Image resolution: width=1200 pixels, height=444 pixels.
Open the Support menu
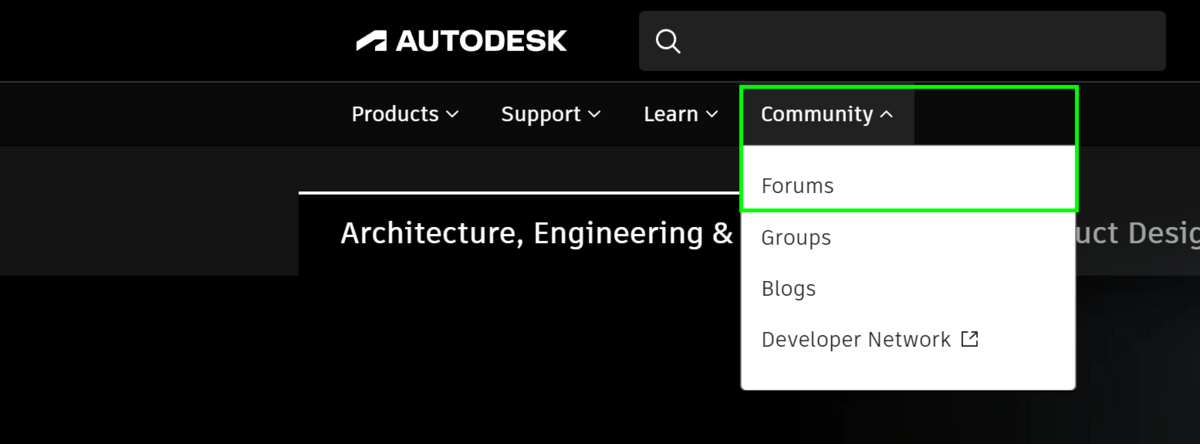point(541,114)
